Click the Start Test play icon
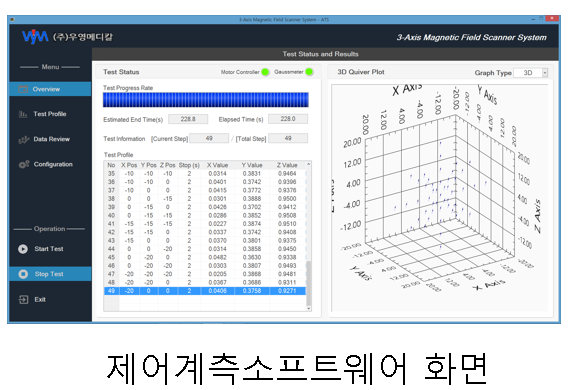Viewport: 572px width, 390px height. pos(23,249)
